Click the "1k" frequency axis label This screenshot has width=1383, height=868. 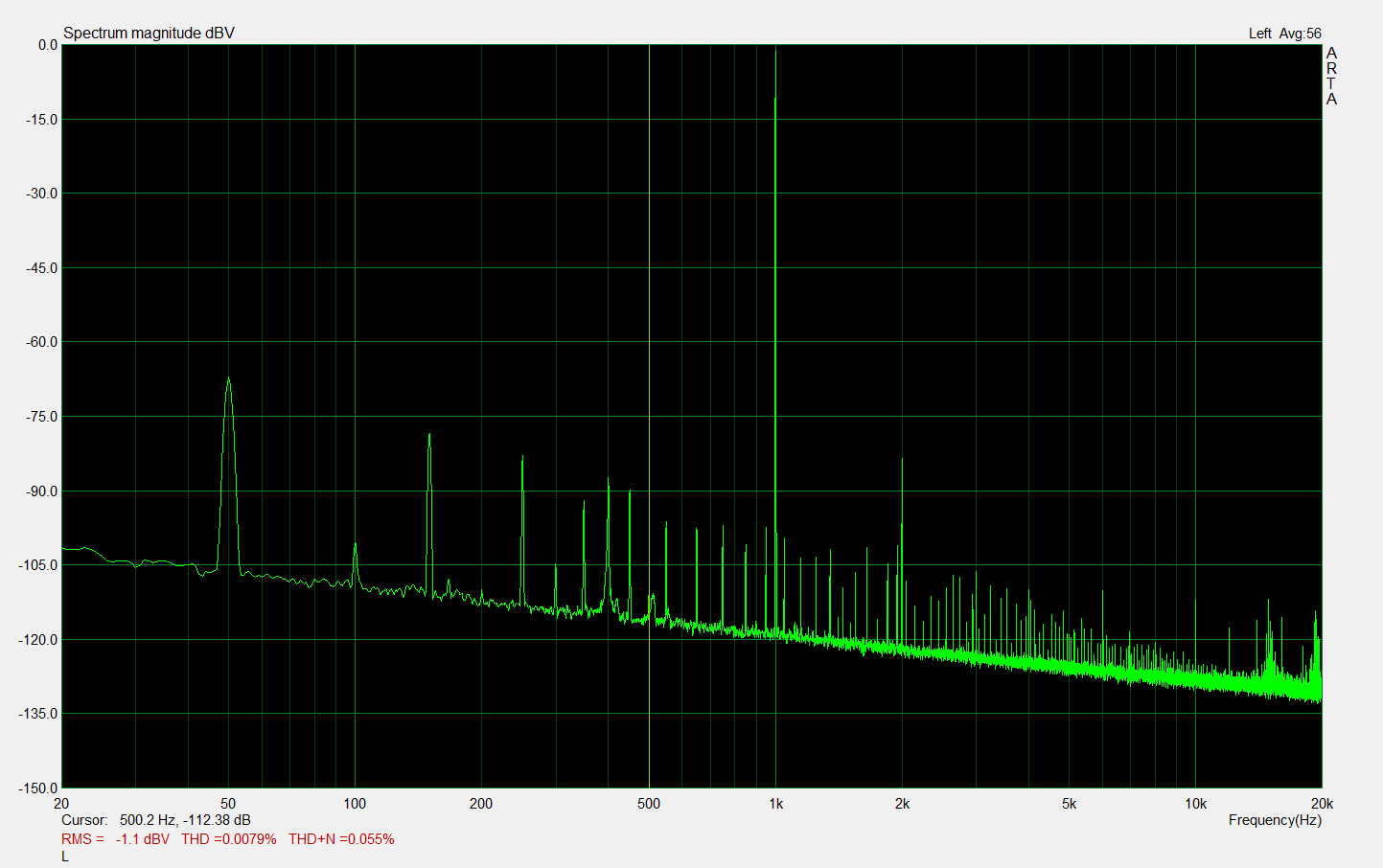775,804
